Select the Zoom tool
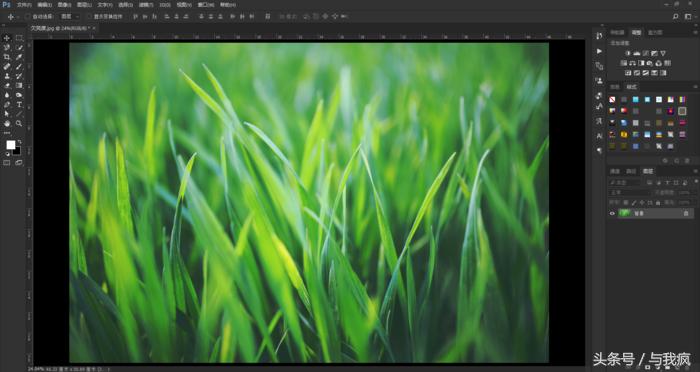This screenshot has height=372, width=700. [x=19, y=123]
